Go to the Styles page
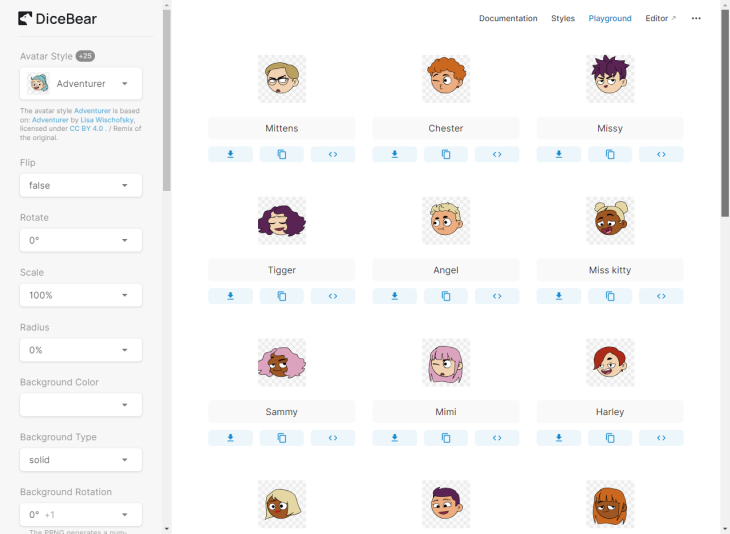 click(x=563, y=18)
